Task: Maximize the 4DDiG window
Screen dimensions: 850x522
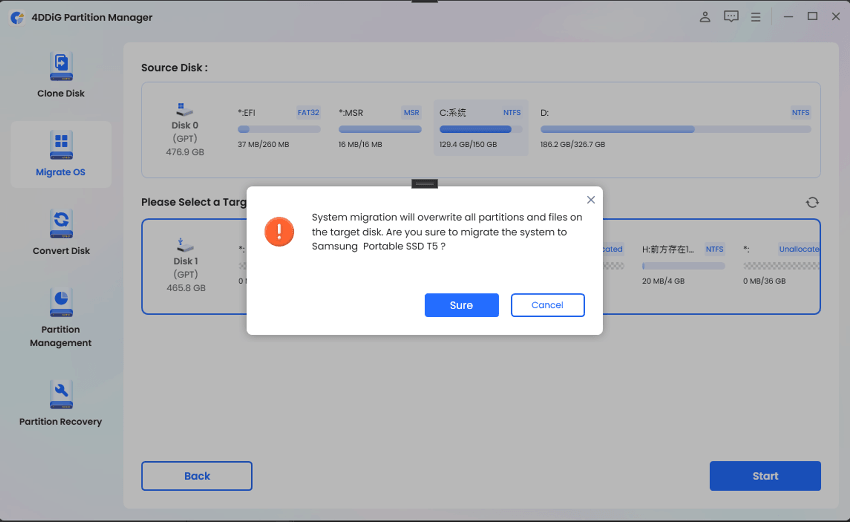Action: coord(812,17)
